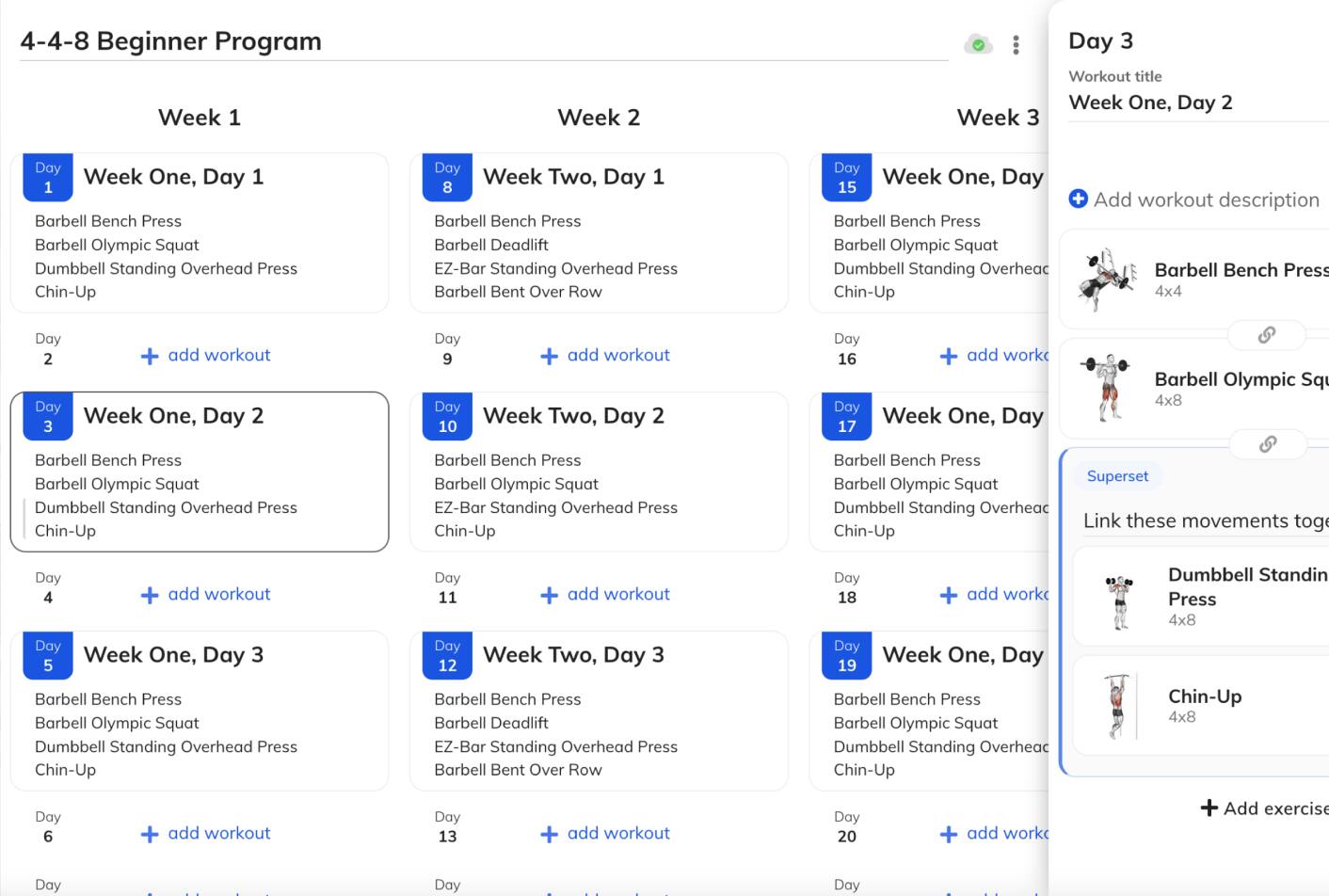Select the Day 12 blue badge

[447, 655]
